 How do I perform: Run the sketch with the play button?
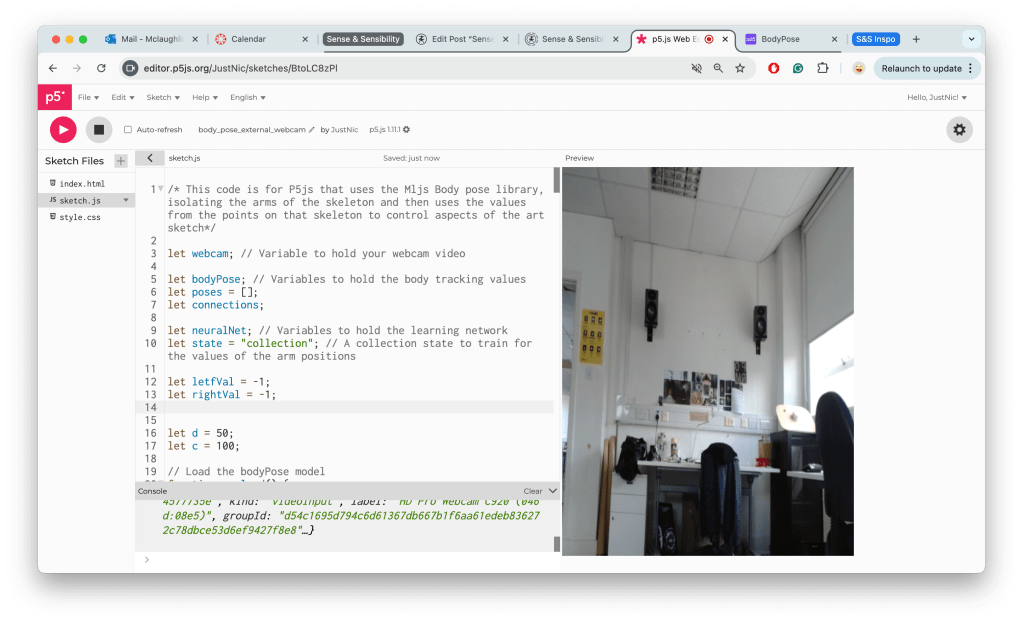point(63,129)
